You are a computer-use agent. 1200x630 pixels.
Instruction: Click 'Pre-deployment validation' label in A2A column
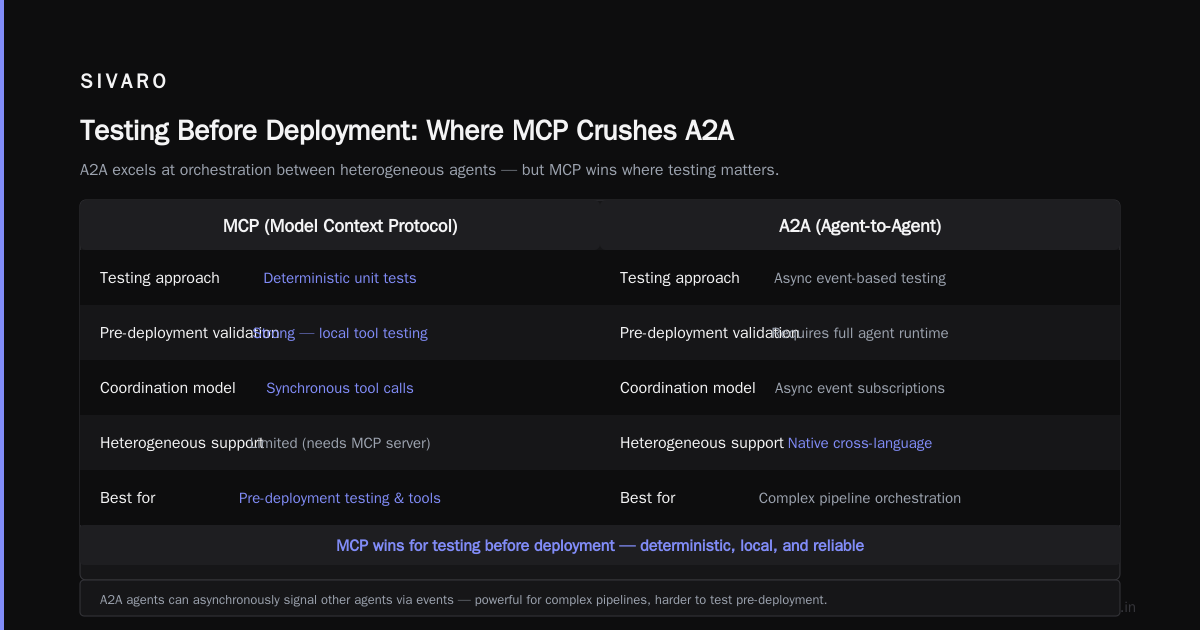(709, 333)
